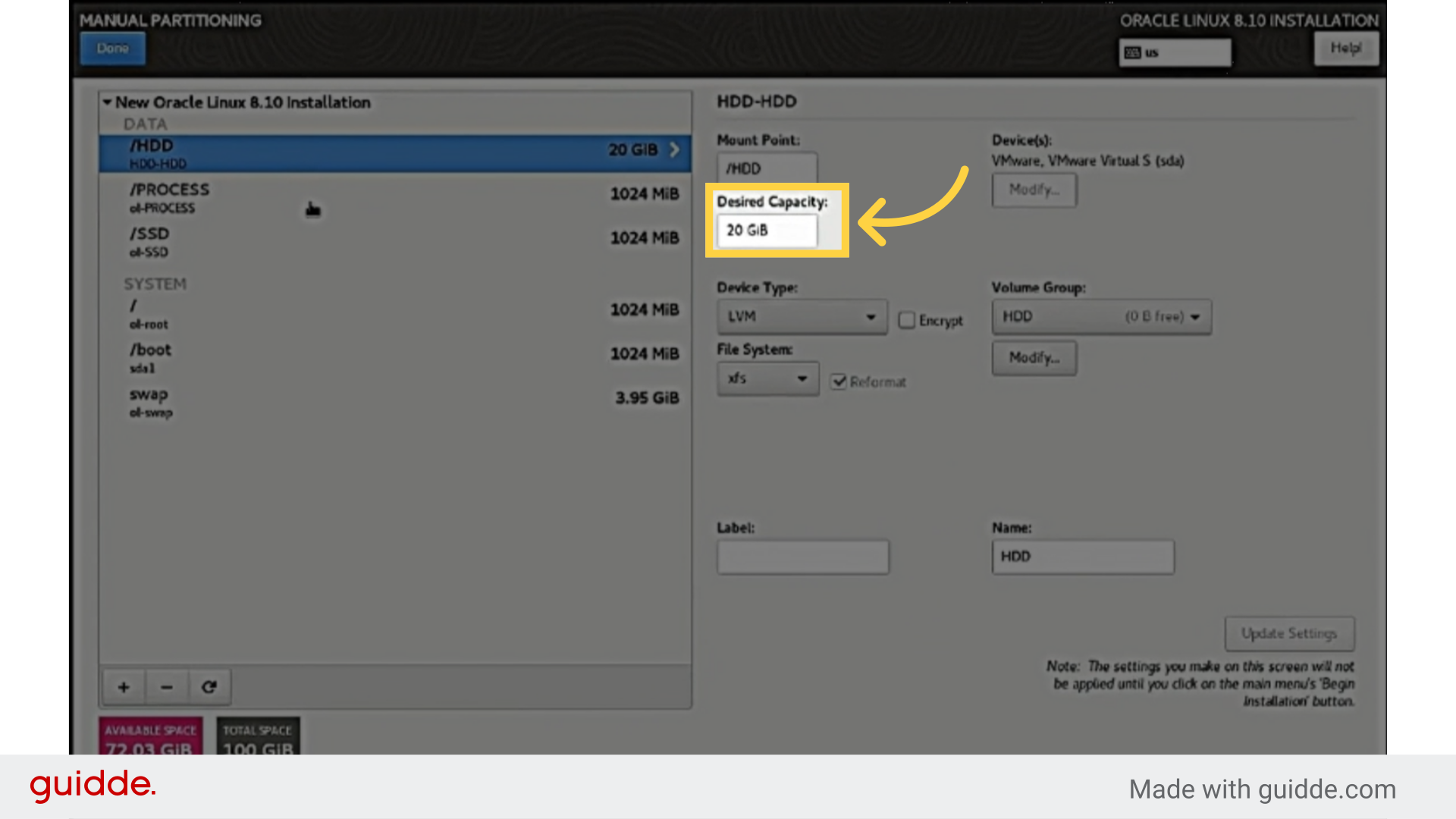The image size is (1456, 819).
Task: Modify the VMware Virtual S device
Action: tap(1034, 190)
